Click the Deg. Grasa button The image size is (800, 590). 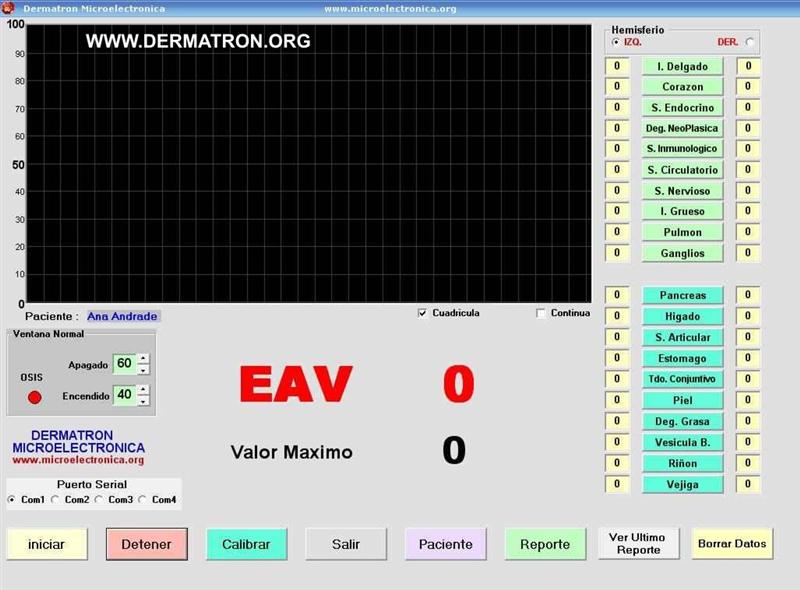683,422
